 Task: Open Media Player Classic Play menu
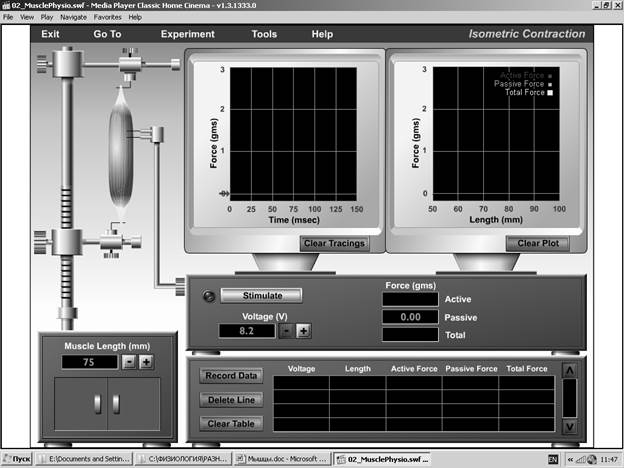(x=47, y=17)
